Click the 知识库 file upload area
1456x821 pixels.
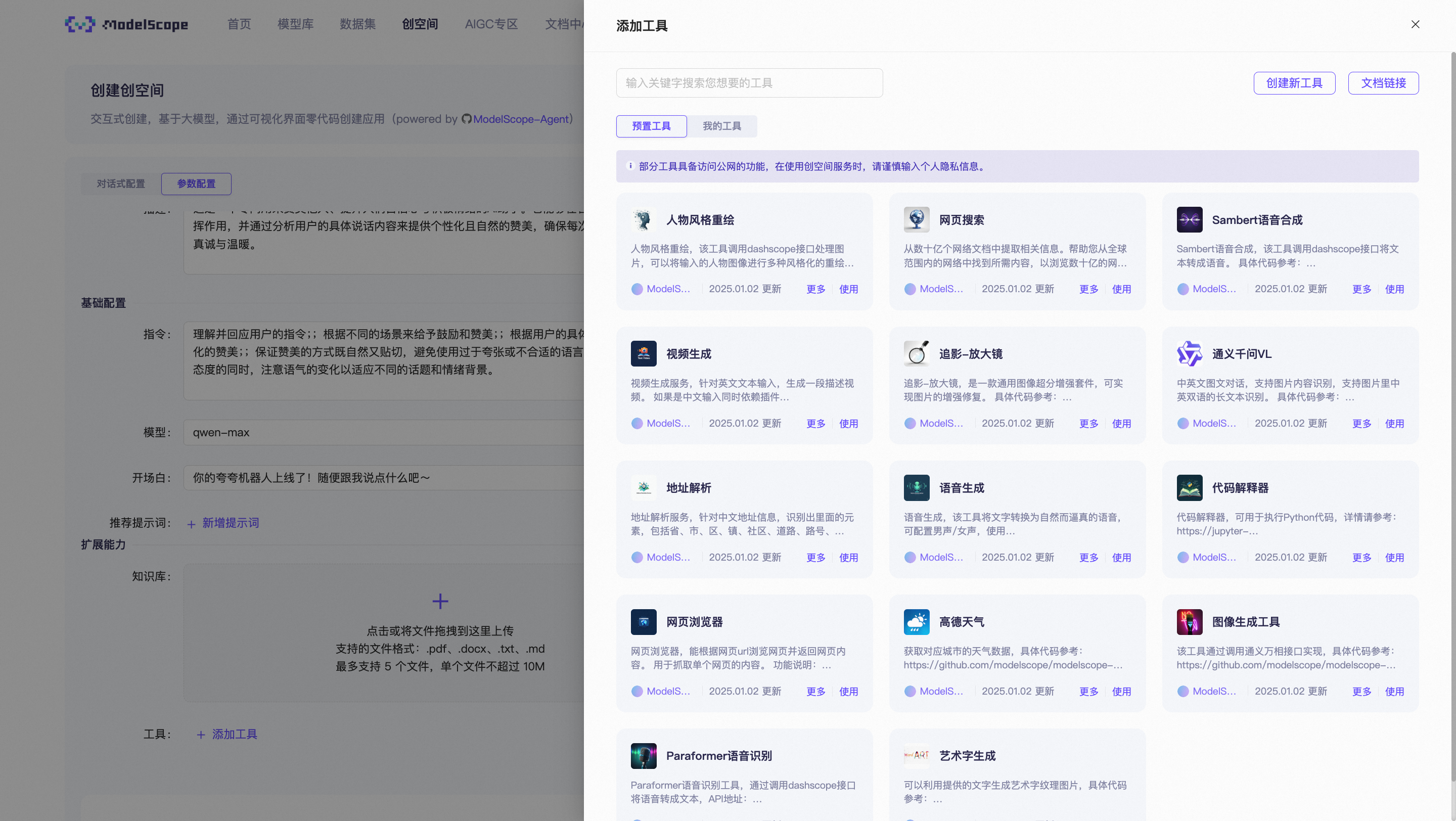coord(384,633)
